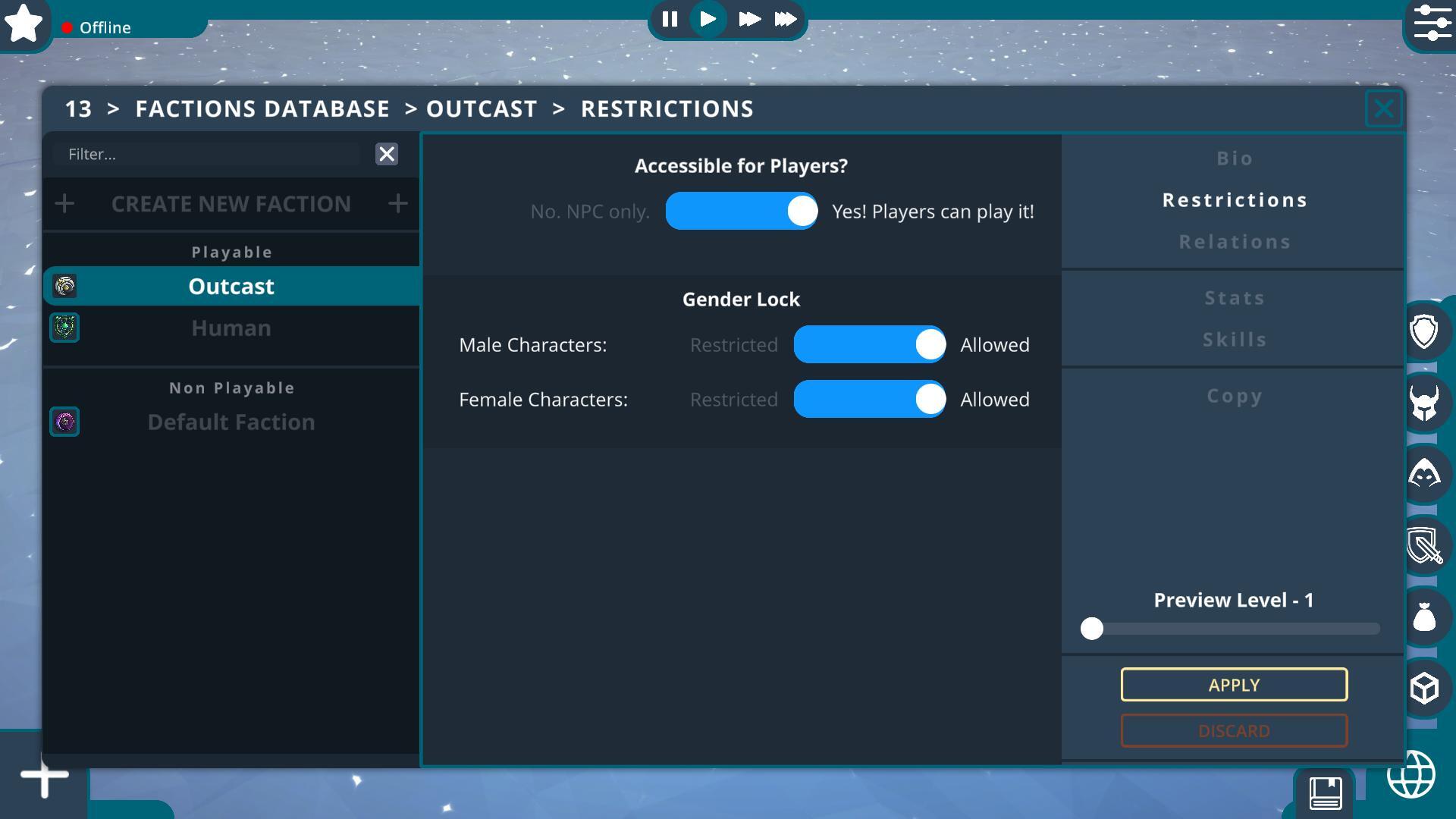Screen dimensions: 1456x819
Task: Switch to the Relations tab
Action: click(1235, 242)
